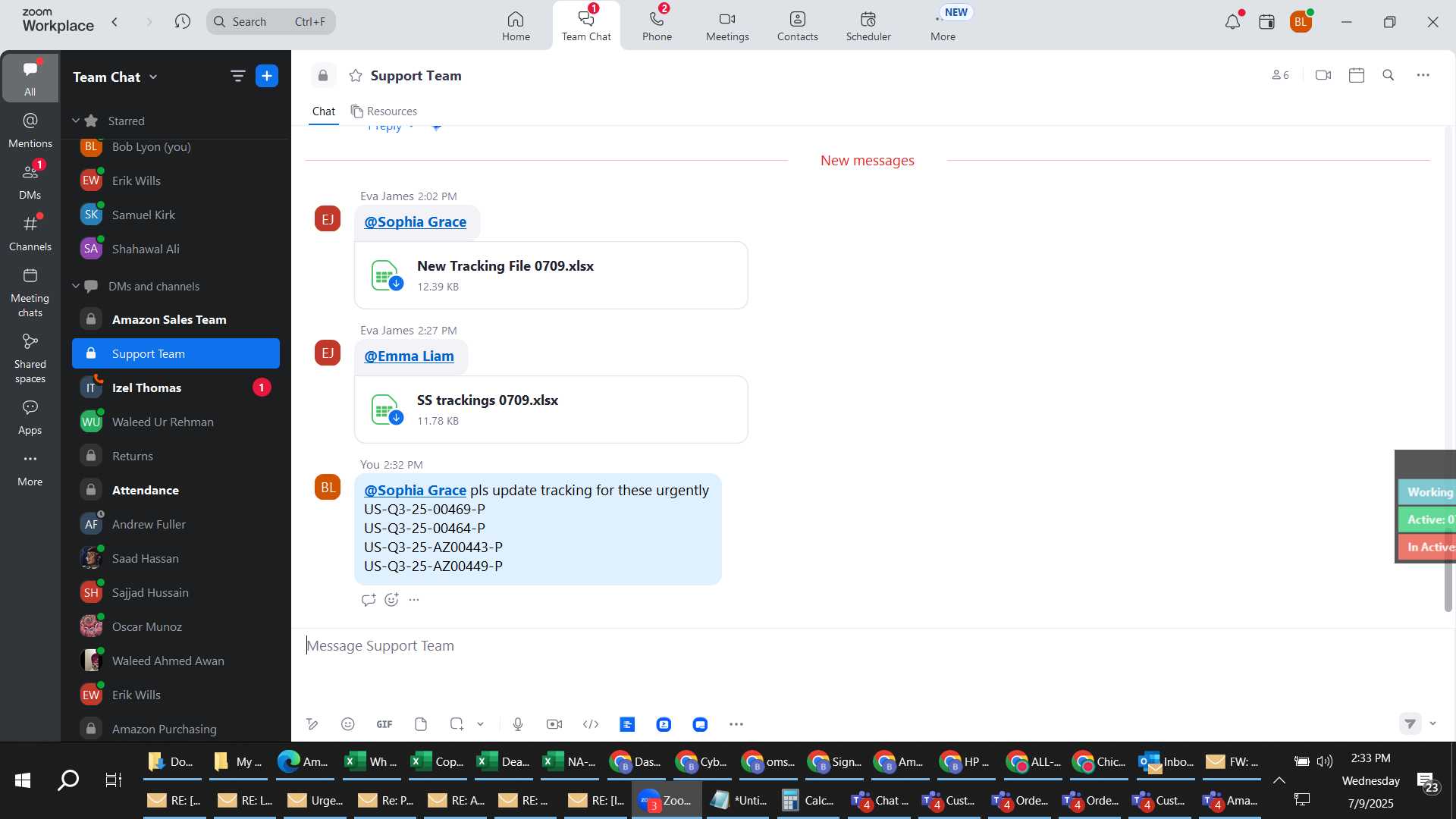Open Support Team more options ellipsis
The height and width of the screenshot is (819, 1456).
click(1423, 75)
